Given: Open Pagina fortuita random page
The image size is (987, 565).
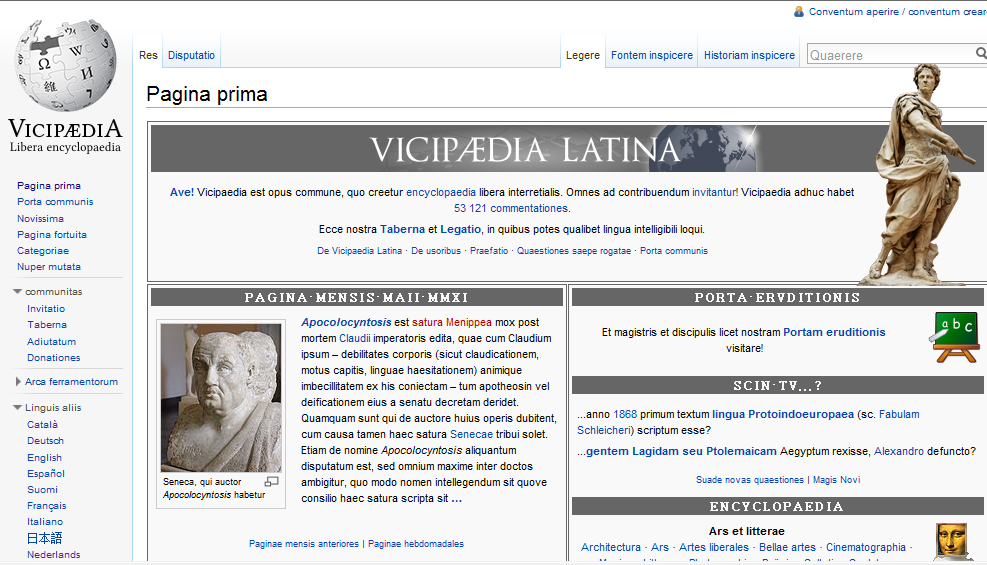Looking at the screenshot, I should tap(52, 235).
